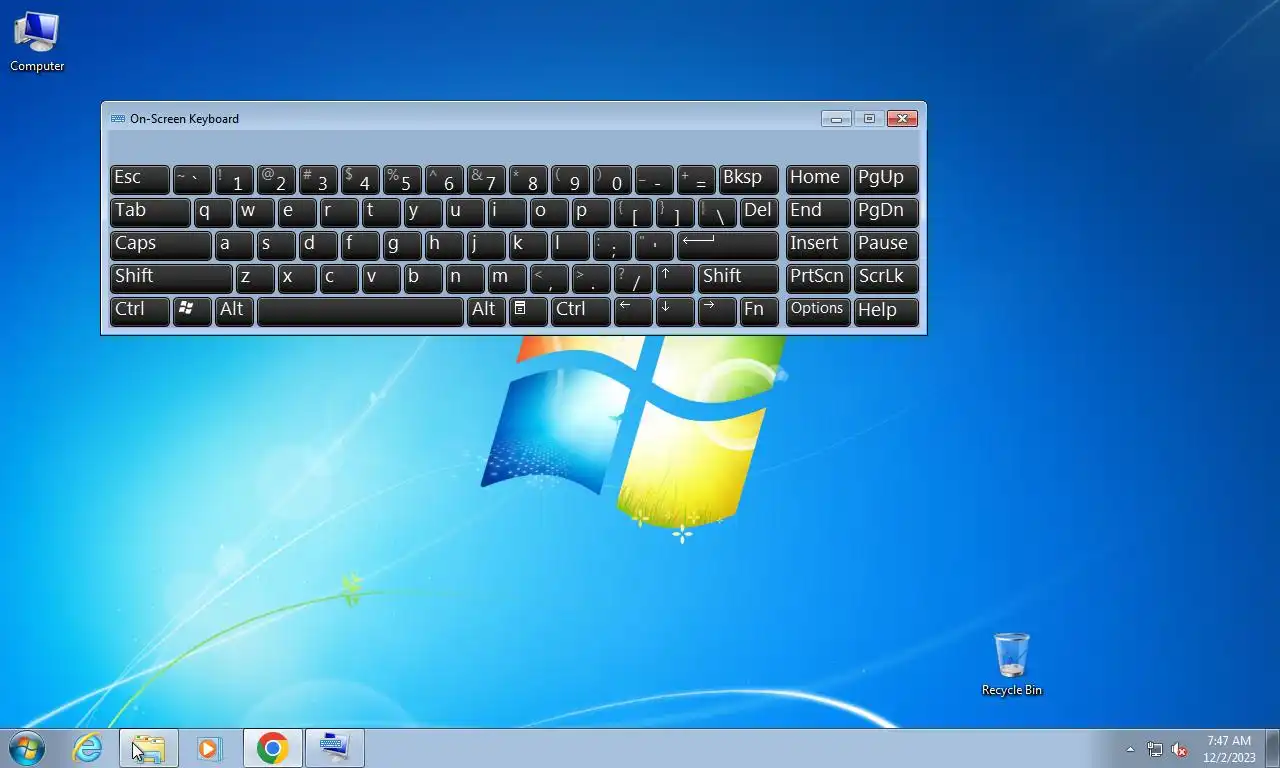Click the Tab key
1280x768 pixels.
point(150,212)
